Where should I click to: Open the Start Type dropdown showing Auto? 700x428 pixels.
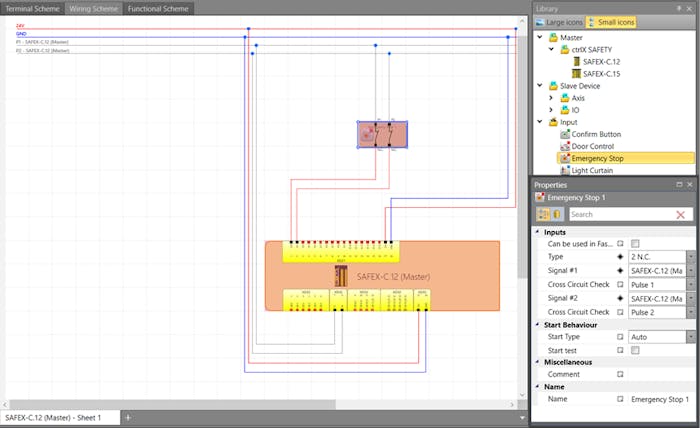tap(691, 337)
